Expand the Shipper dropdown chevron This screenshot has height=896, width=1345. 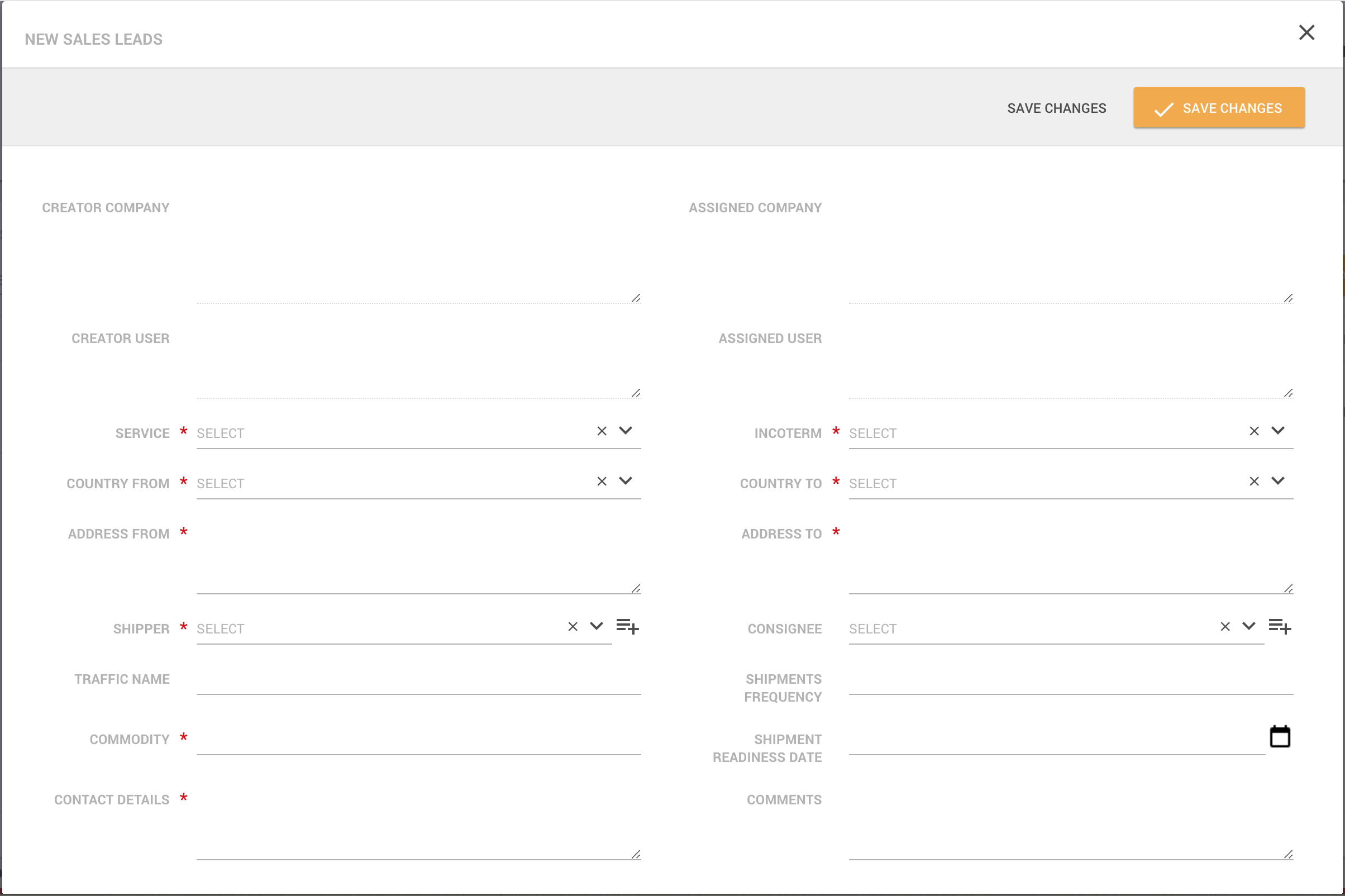coord(597,626)
